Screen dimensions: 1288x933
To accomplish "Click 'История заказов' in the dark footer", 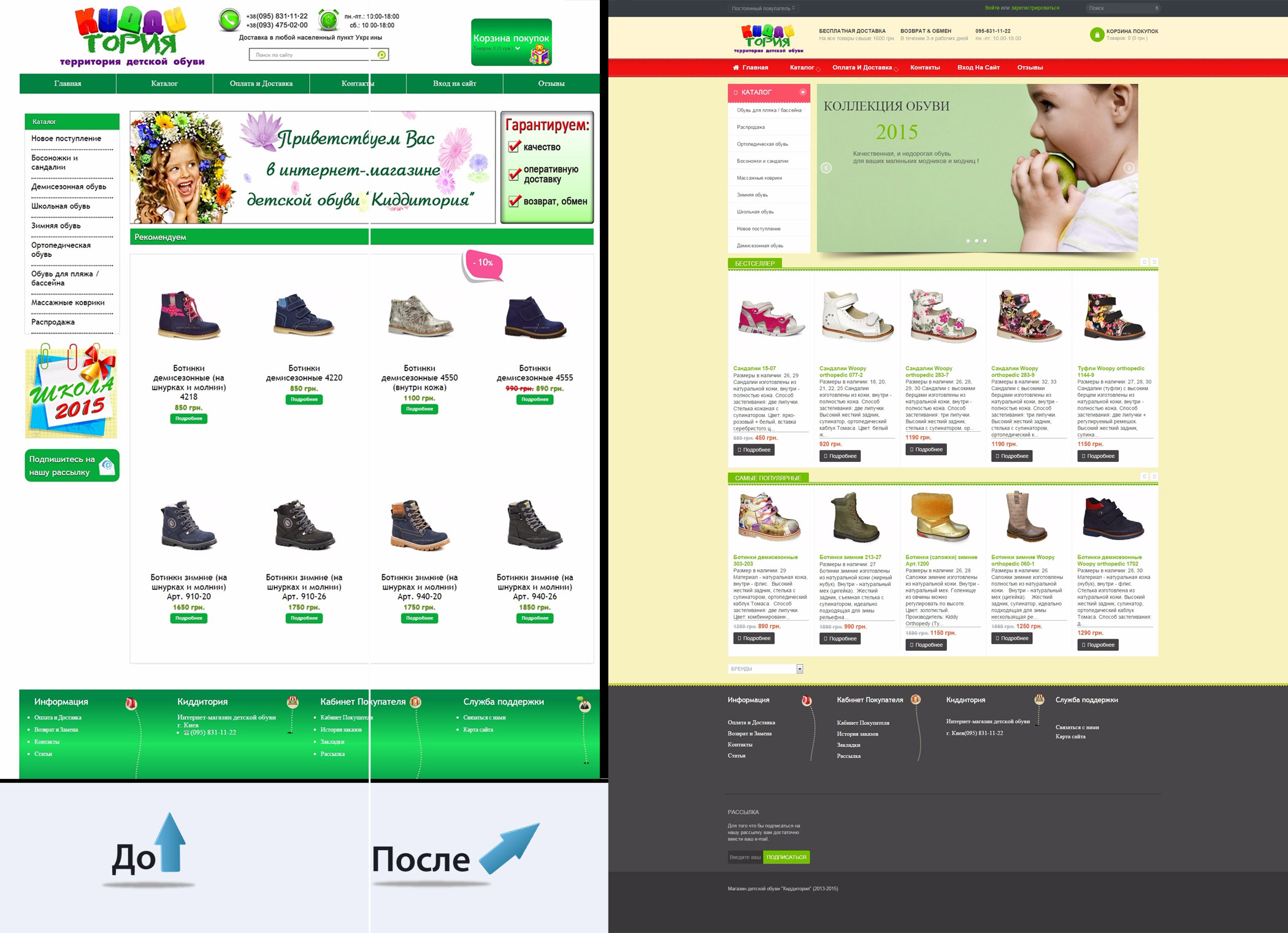I will point(857,734).
